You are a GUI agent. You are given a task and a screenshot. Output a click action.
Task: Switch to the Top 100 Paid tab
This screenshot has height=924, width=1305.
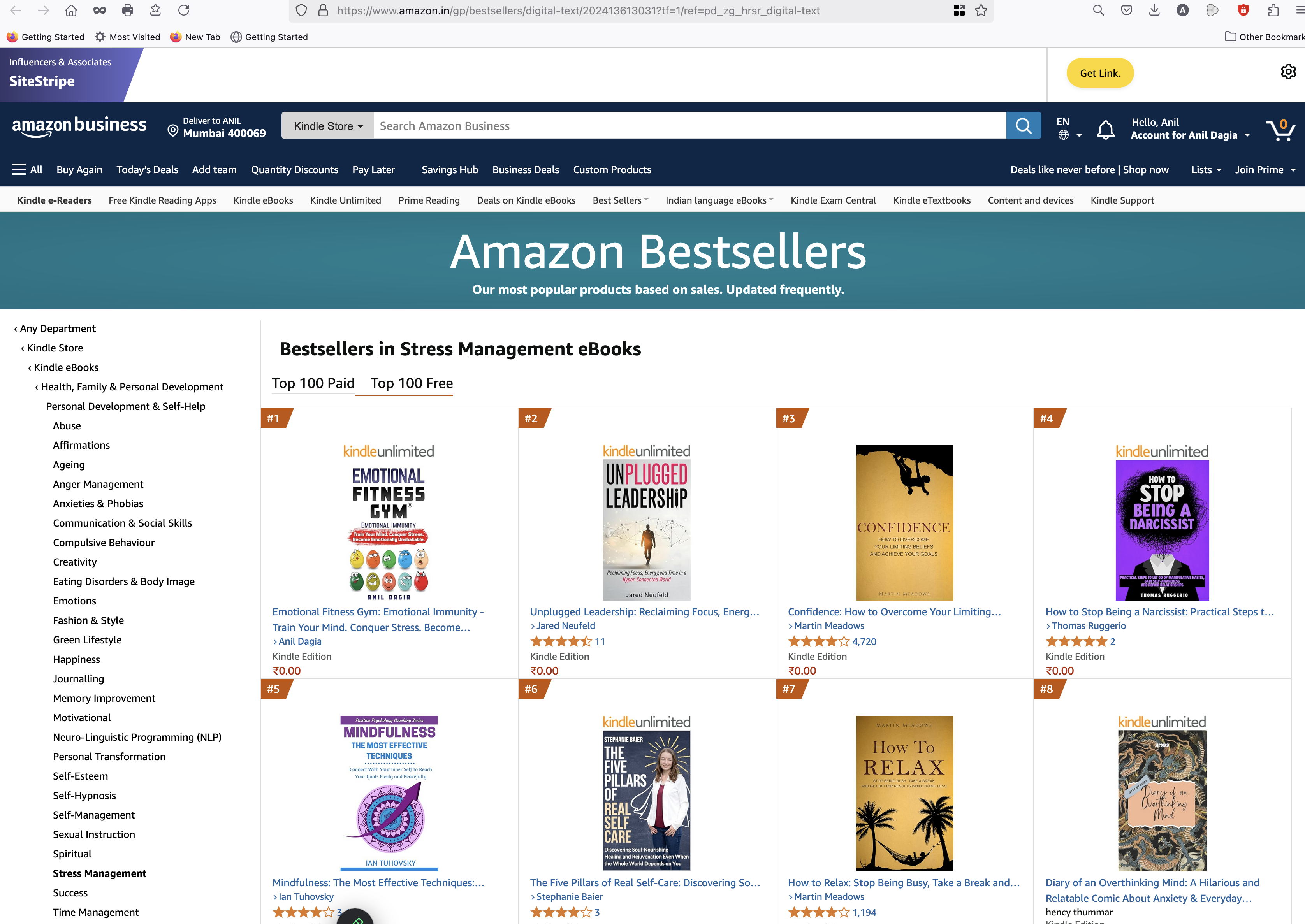[313, 383]
